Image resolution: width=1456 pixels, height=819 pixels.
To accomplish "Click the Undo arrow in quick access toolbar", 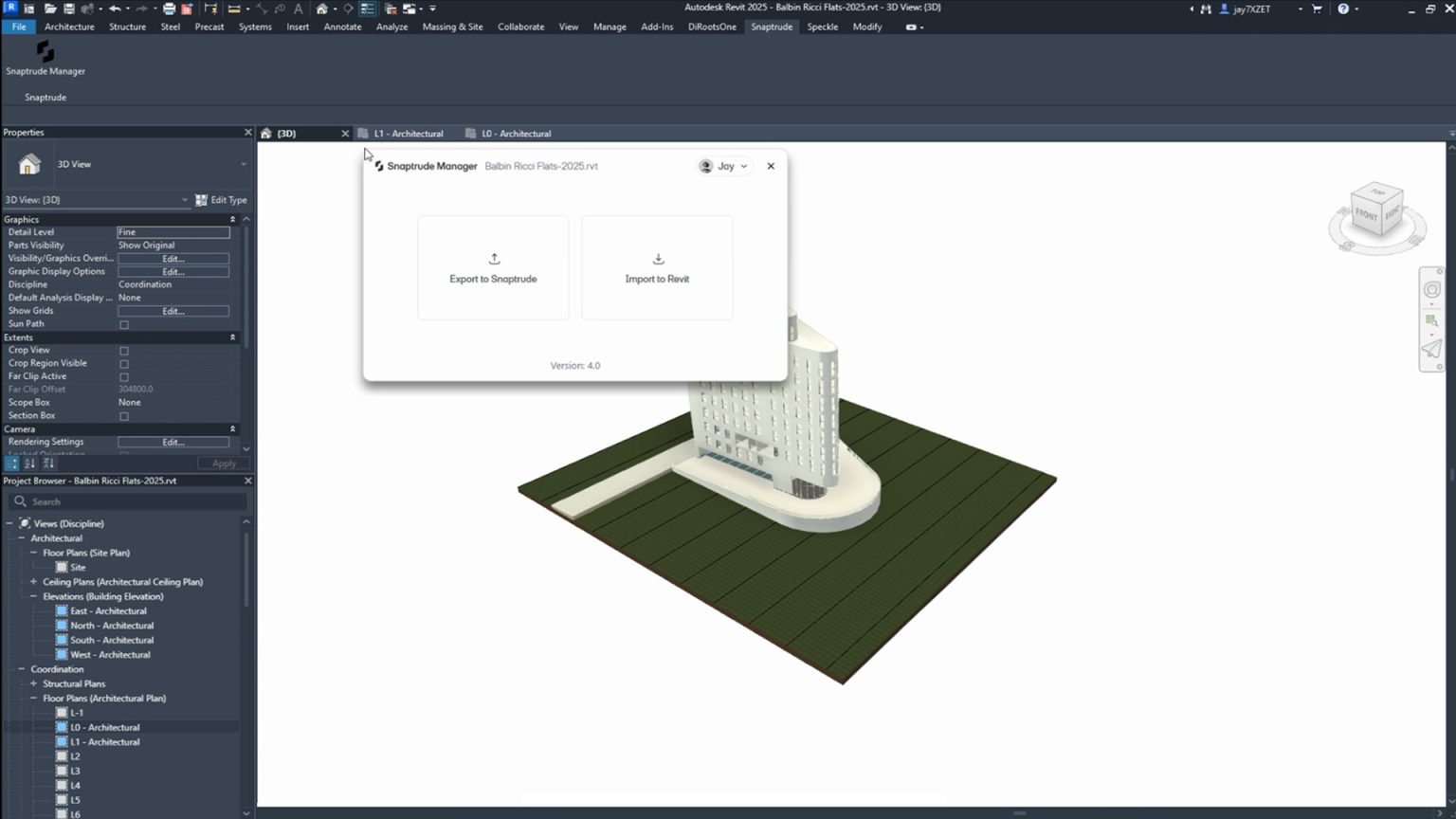I will pyautogui.click(x=115, y=9).
